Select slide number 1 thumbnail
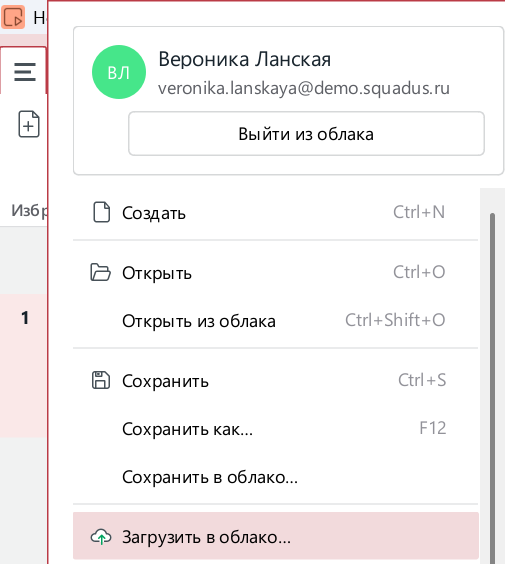Image resolution: width=505 pixels, height=564 pixels. coord(23,365)
